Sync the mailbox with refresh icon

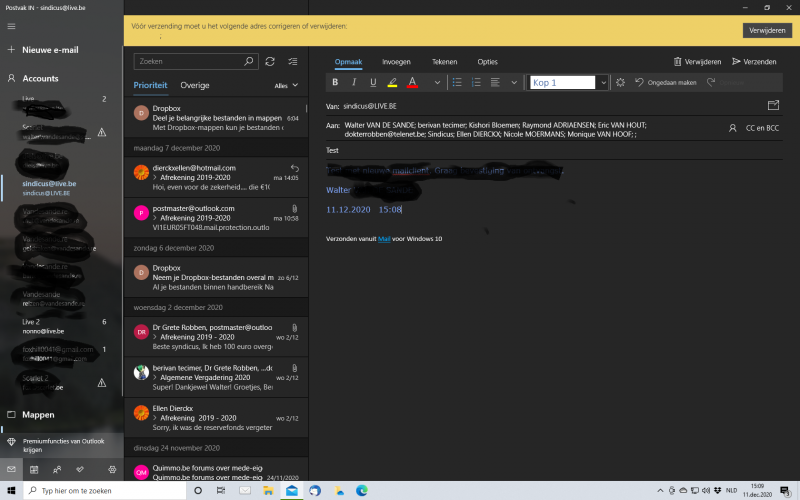(x=270, y=61)
